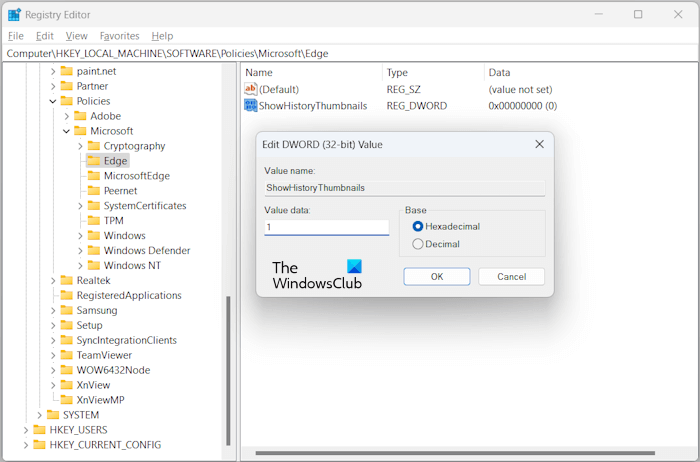Viewport: 700px width, 462px height.
Task: Click the paint.net folder icon
Action: (x=67, y=71)
